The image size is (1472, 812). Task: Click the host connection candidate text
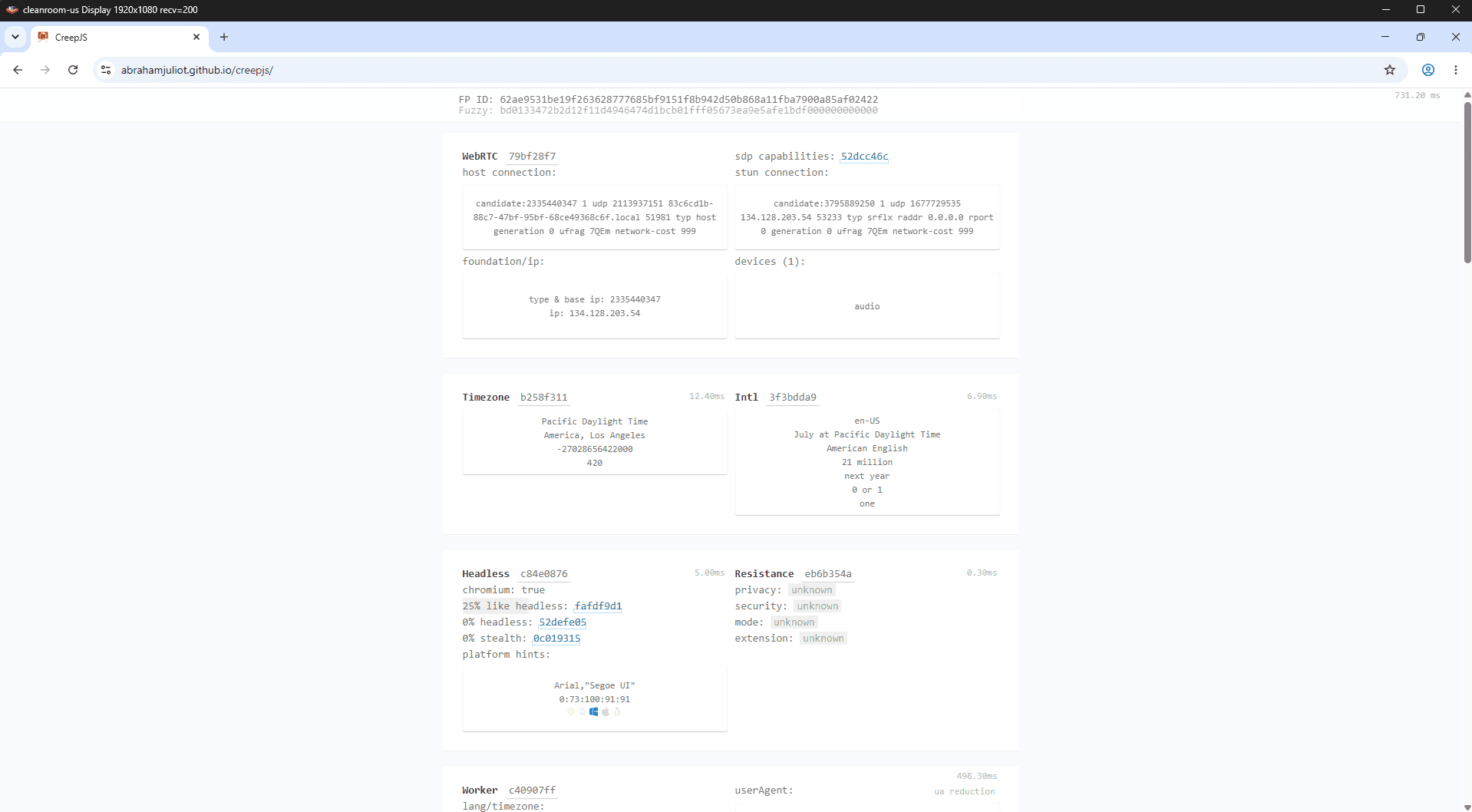click(x=595, y=217)
